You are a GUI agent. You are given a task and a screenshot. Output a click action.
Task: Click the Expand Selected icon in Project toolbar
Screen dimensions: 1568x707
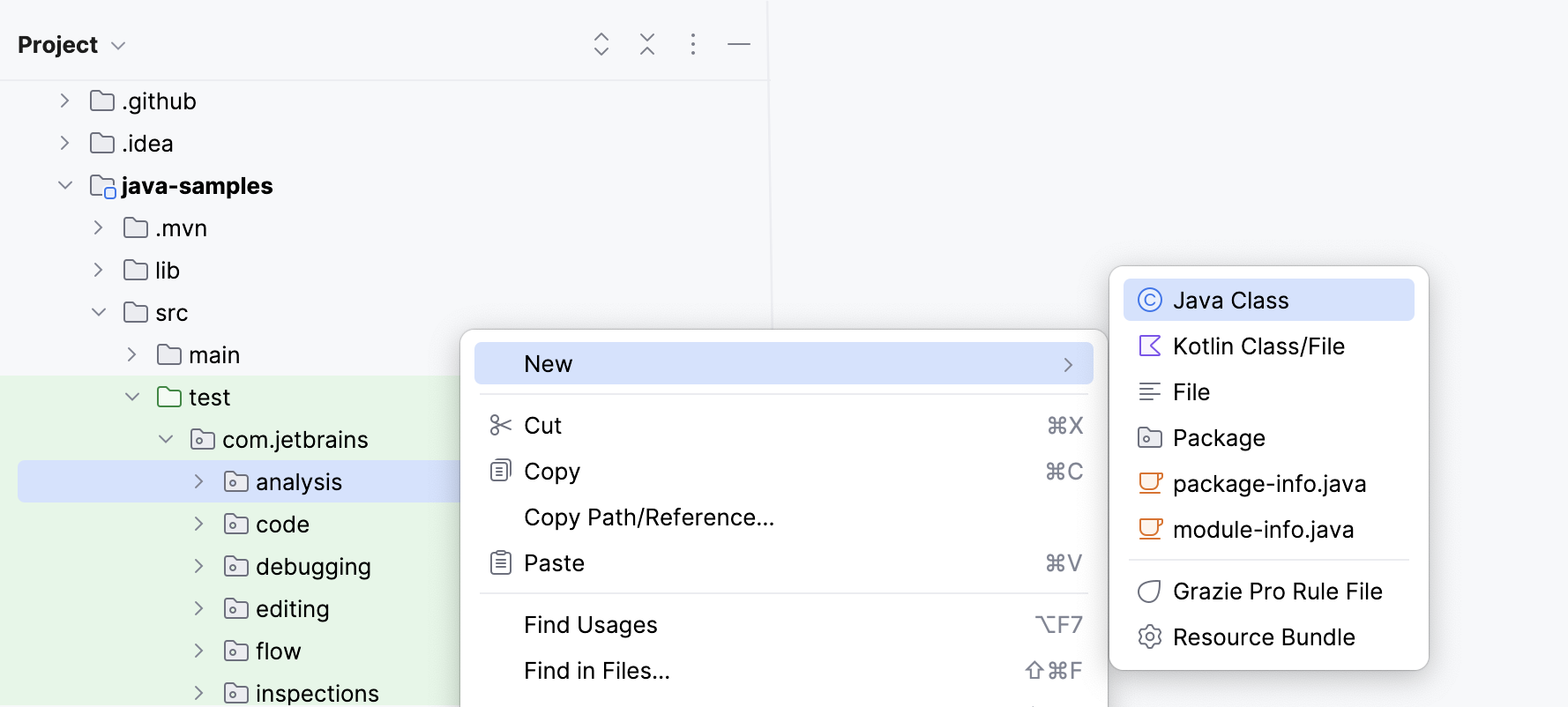point(601,44)
